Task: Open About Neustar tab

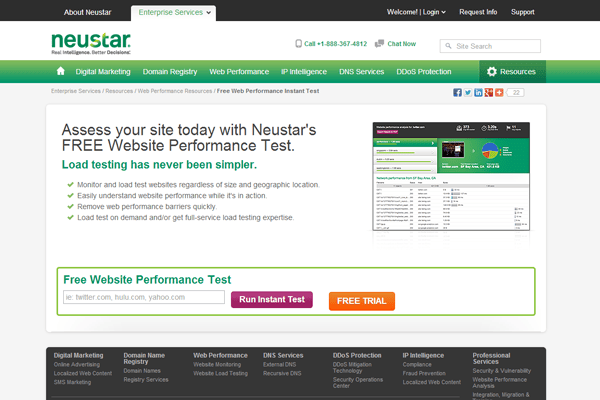Action: click(x=88, y=12)
